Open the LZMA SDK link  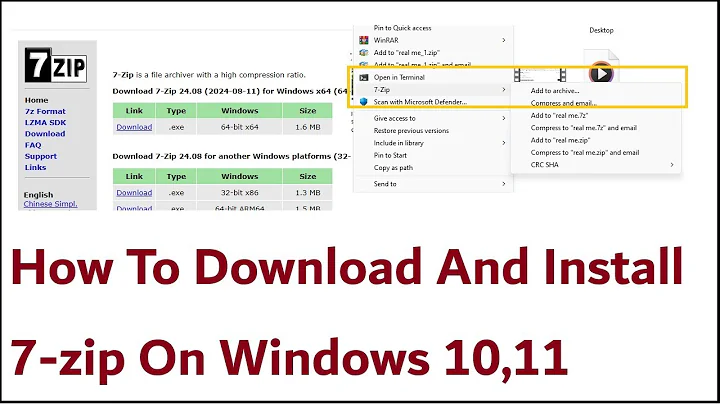coord(45,123)
